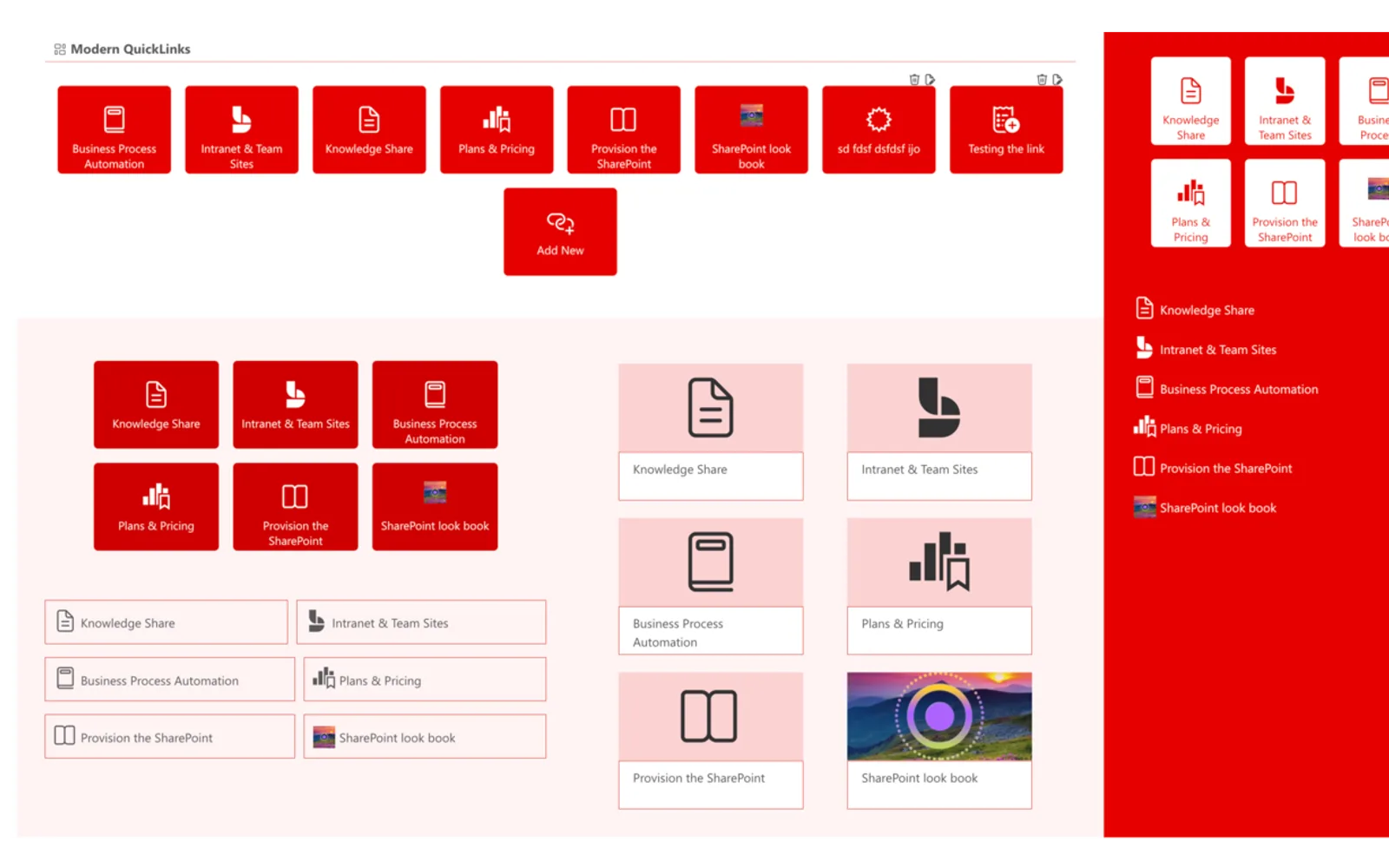This screenshot has height=868, width=1389.
Task: Click the red 'Business Process Automation' tile in the pink section grid
Action: tap(435, 404)
